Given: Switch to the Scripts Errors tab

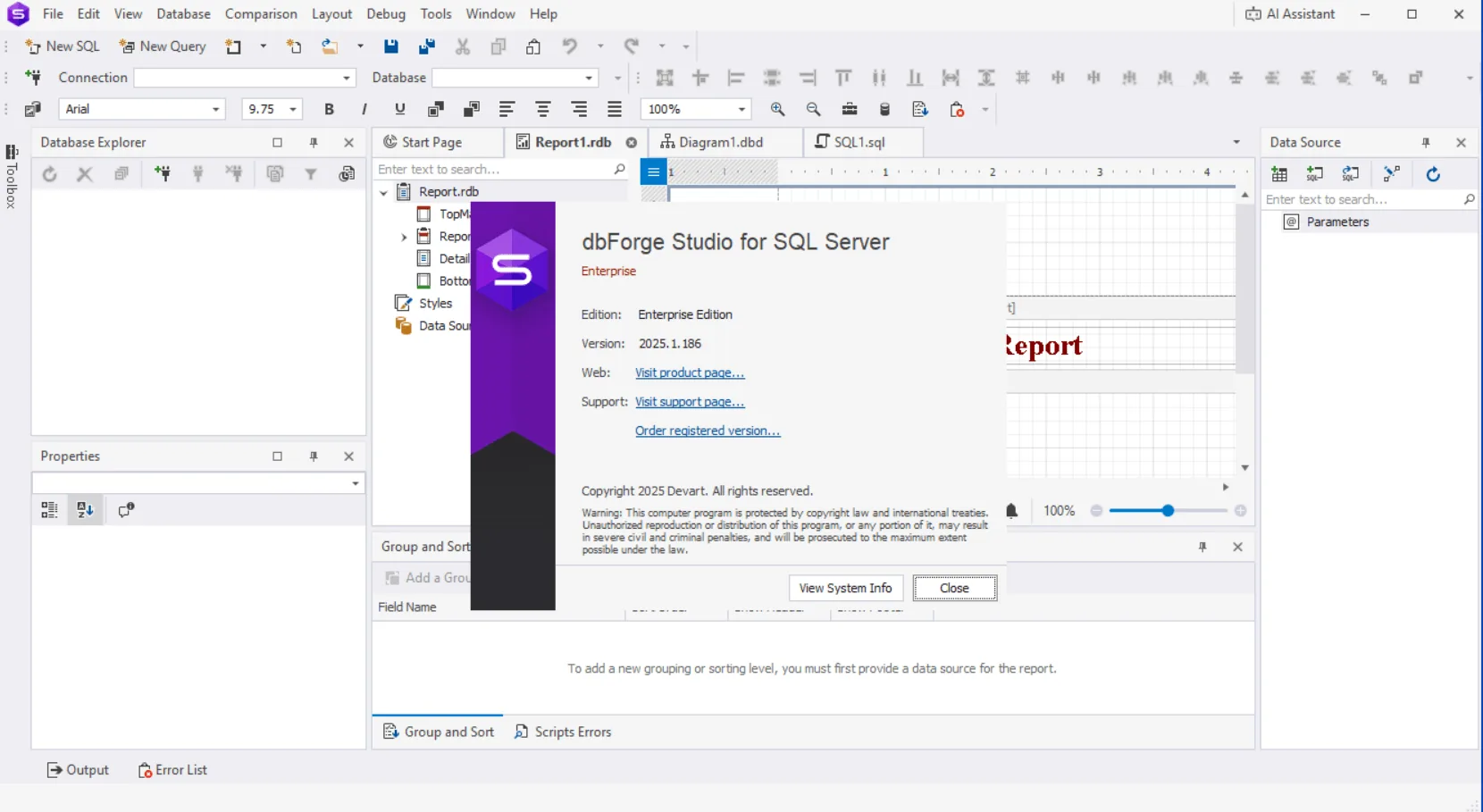Looking at the screenshot, I should [x=563, y=732].
